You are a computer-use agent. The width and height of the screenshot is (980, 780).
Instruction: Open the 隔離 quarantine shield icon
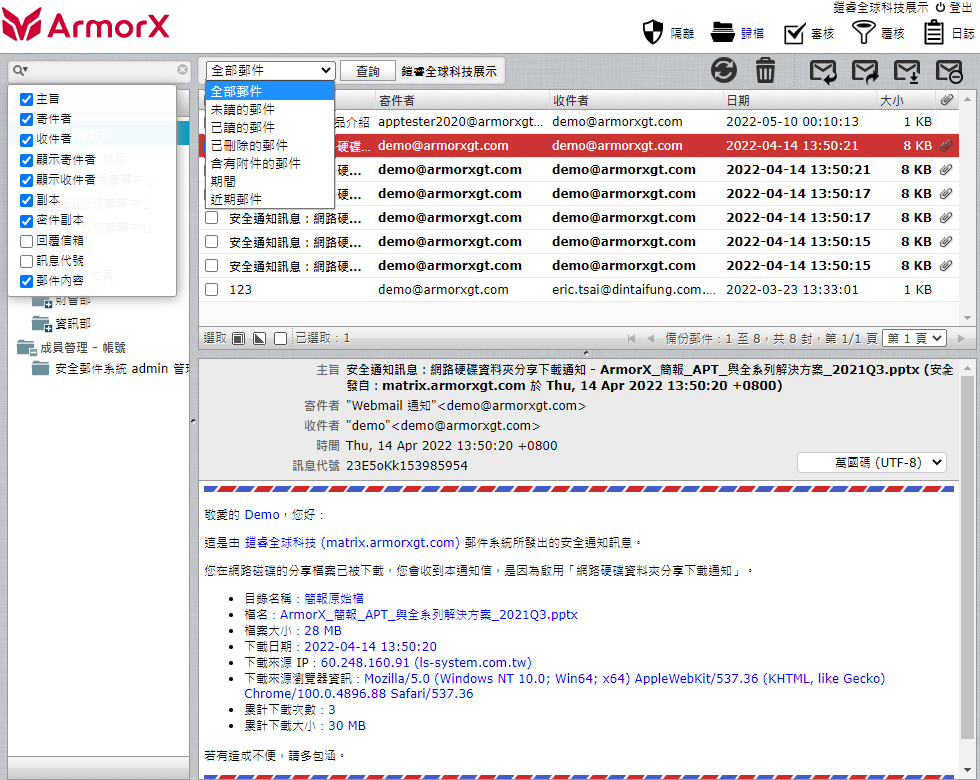pyautogui.click(x=652, y=32)
